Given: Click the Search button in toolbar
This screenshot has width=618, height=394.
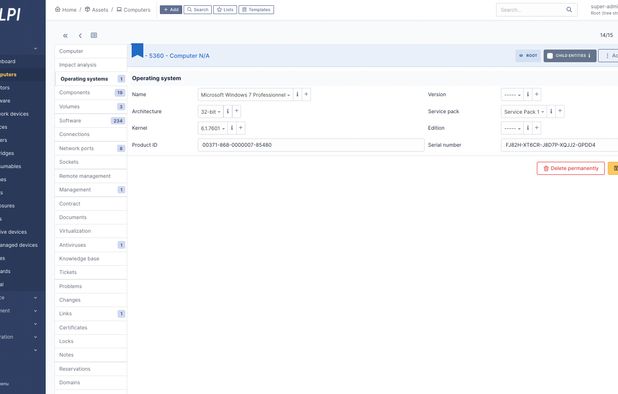Looking at the screenshot, I should coord(197,9).
